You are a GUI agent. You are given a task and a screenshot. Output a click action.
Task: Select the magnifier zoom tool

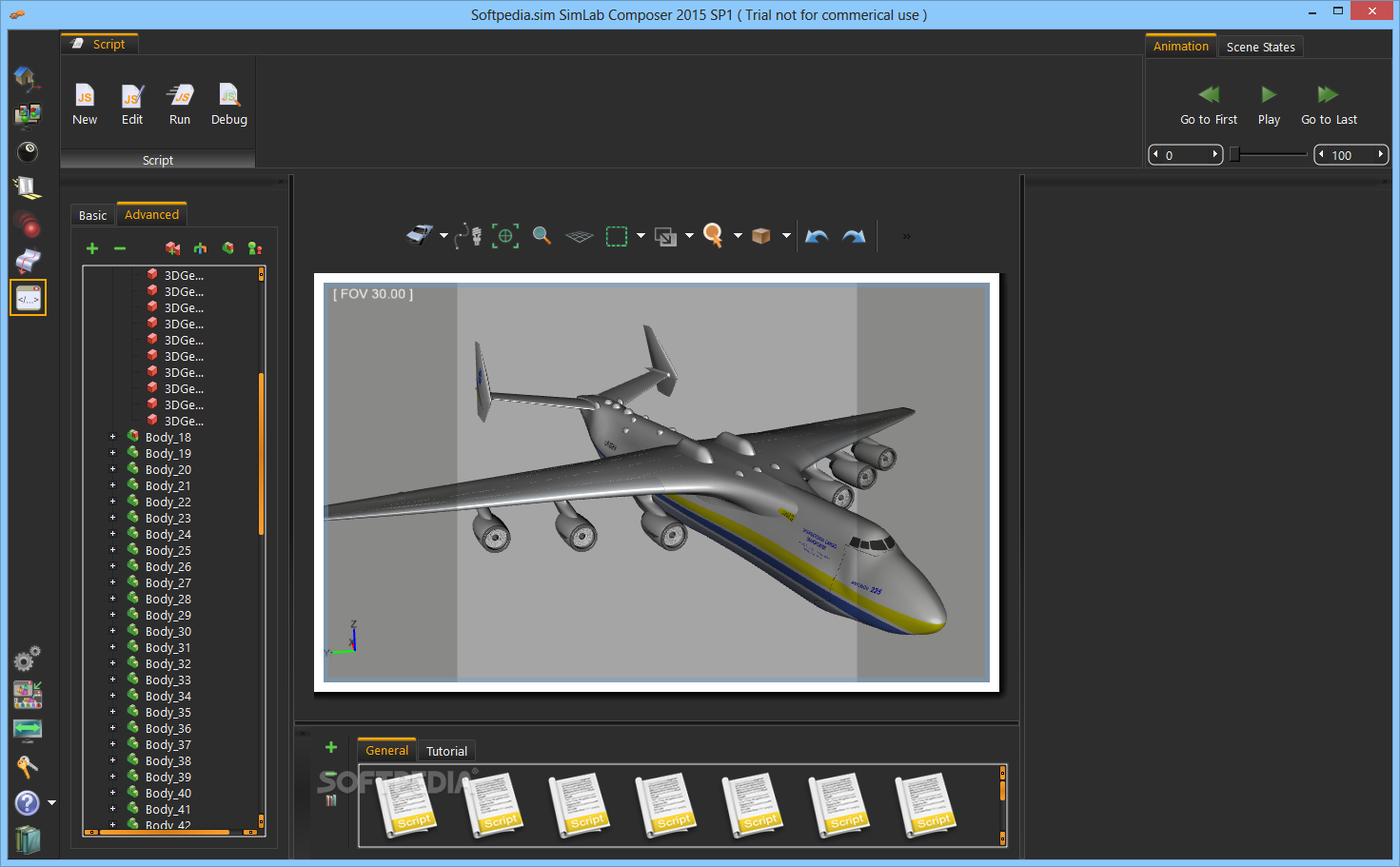[542, 235]
